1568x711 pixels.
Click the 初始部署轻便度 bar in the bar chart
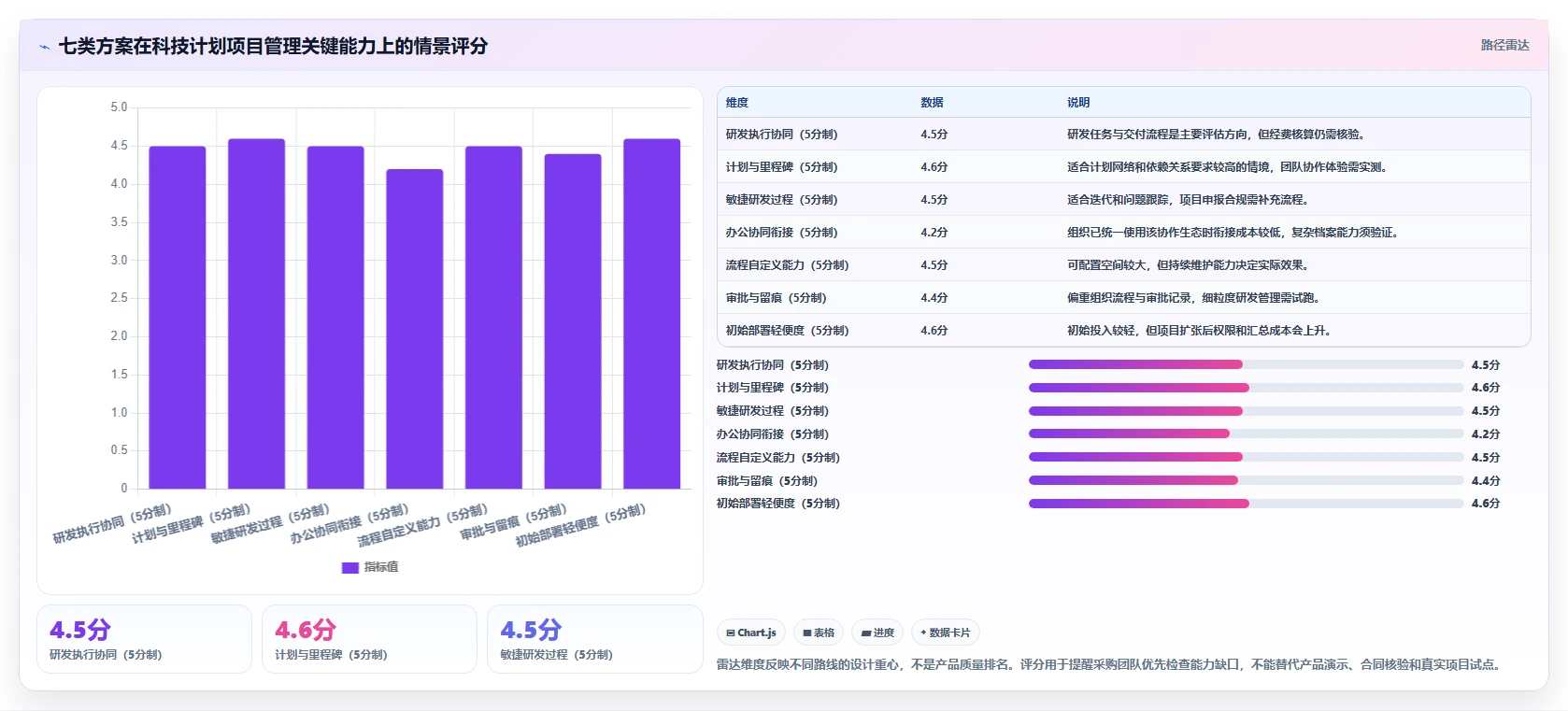[652, 313]
